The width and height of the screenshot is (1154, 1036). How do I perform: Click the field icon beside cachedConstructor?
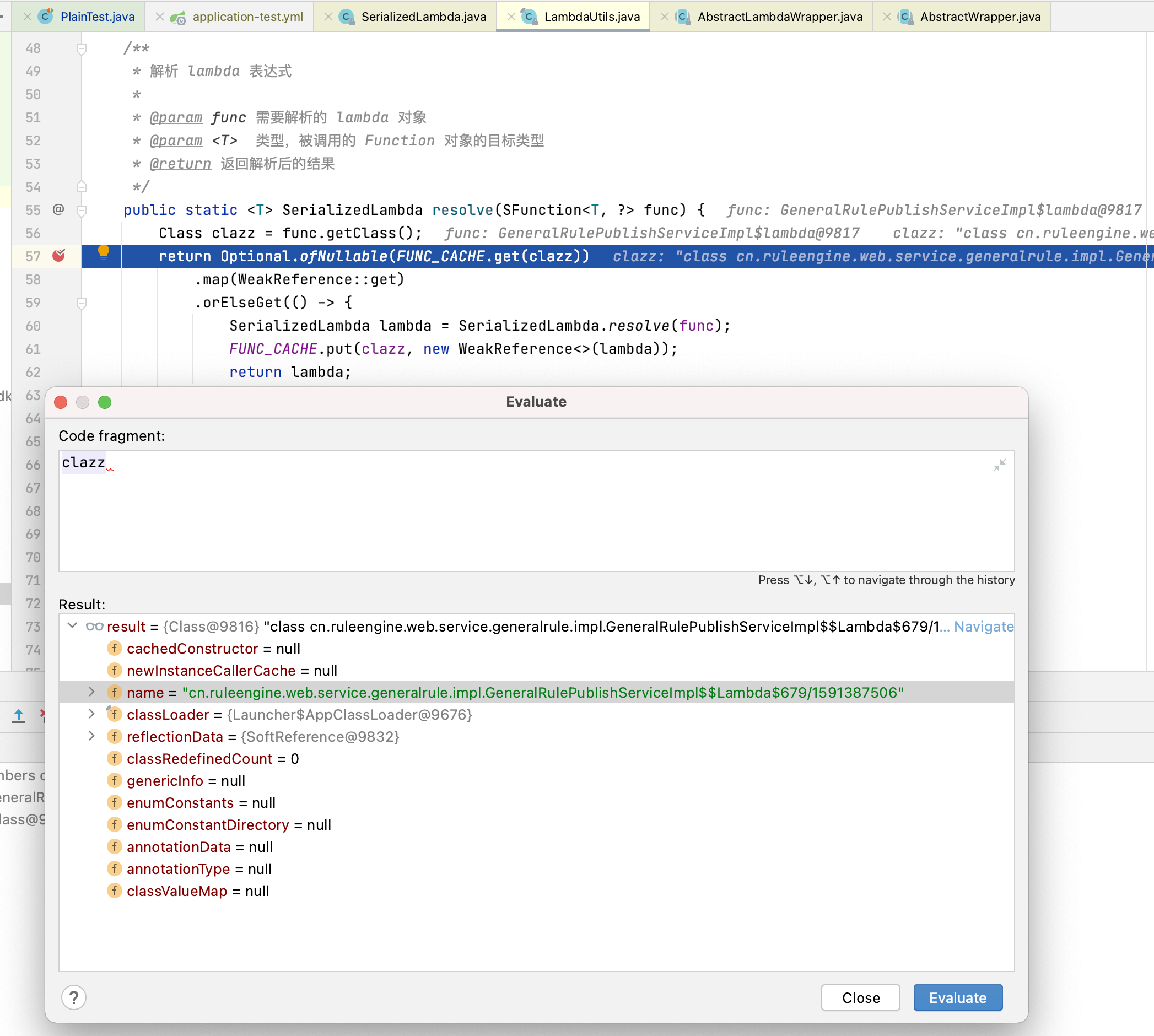pyautogui.click(x=115, y=649)
